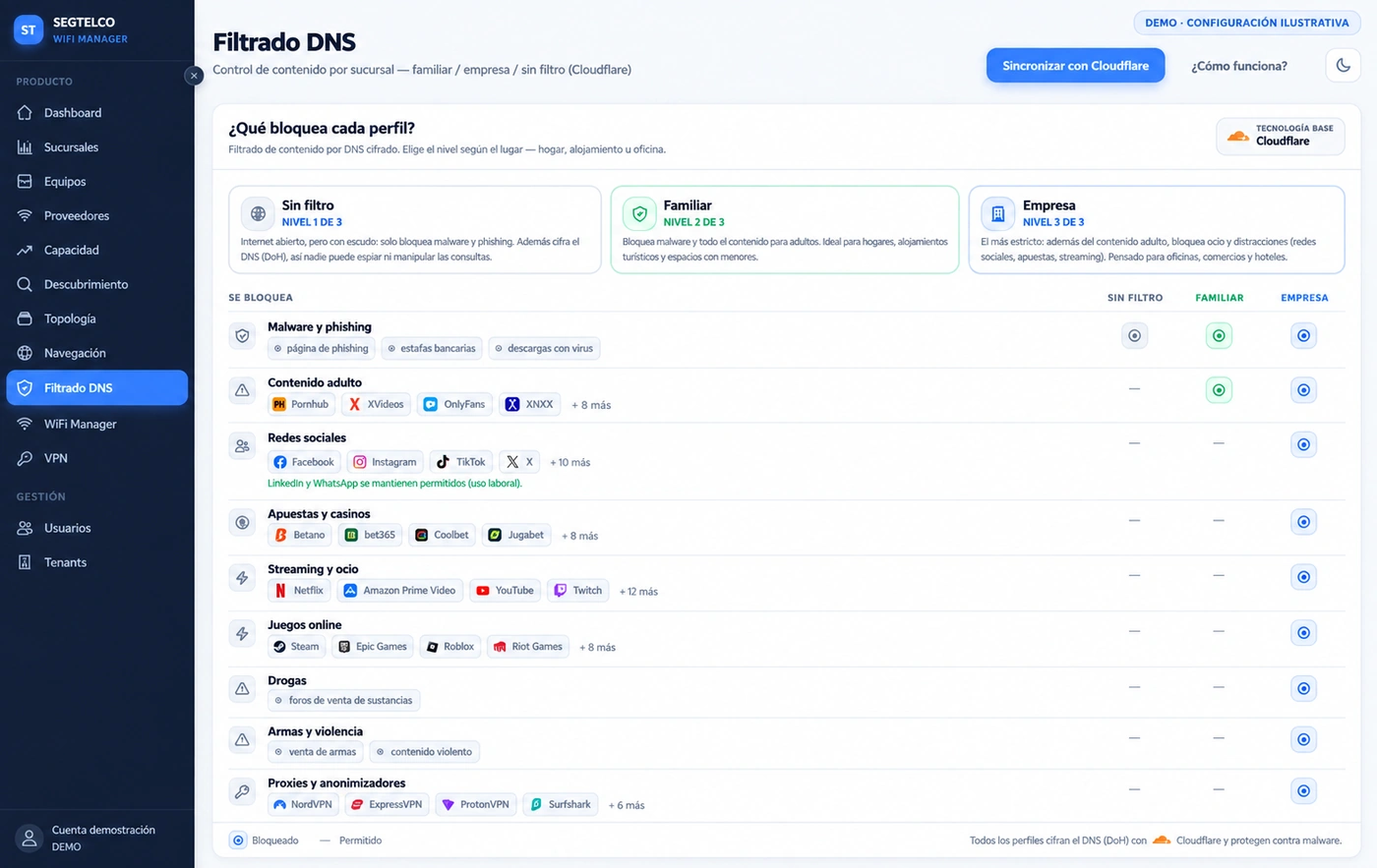Click the Twitch chip
This screenshot has height=868, width=1377.
578,591
